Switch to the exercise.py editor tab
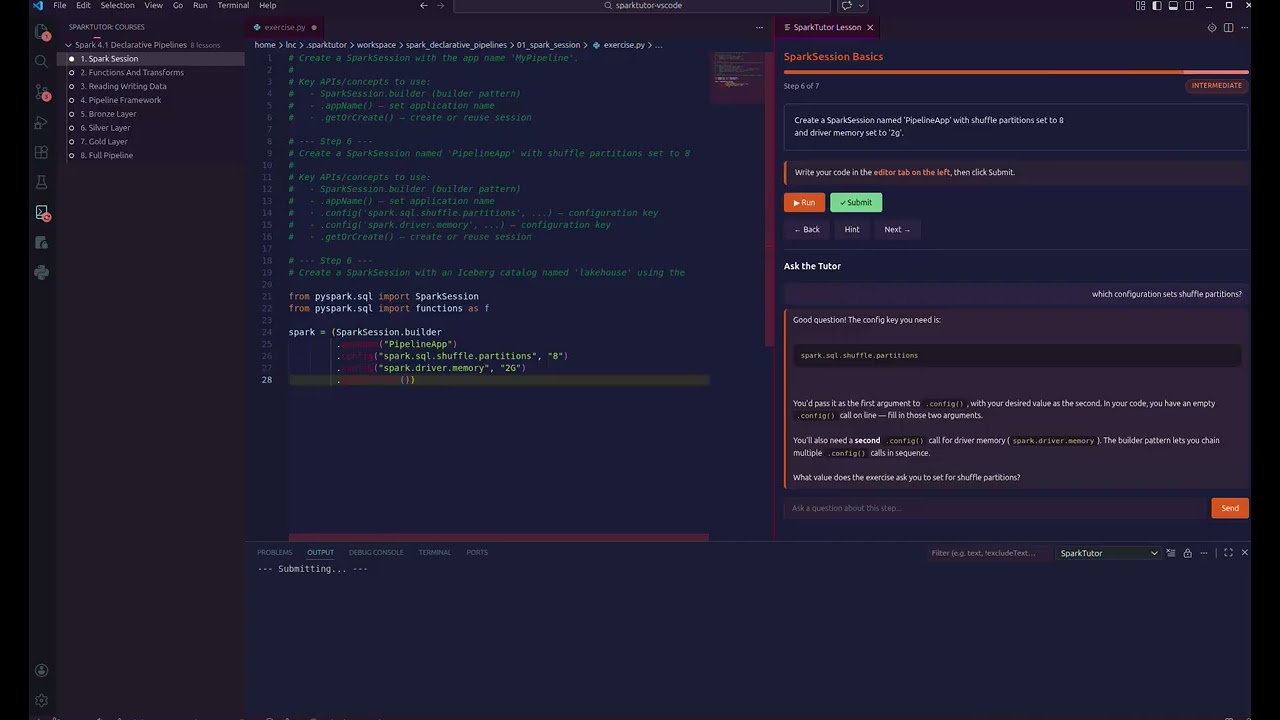The height and width of the screenshot is (720, 1280). tap(285, 27)
